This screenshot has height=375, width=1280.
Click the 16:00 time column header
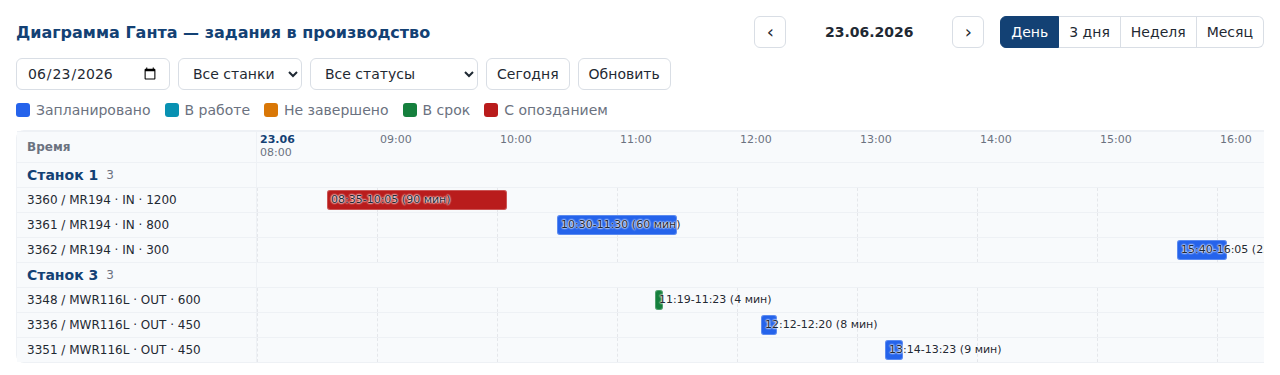click(x=1236, y=139)
